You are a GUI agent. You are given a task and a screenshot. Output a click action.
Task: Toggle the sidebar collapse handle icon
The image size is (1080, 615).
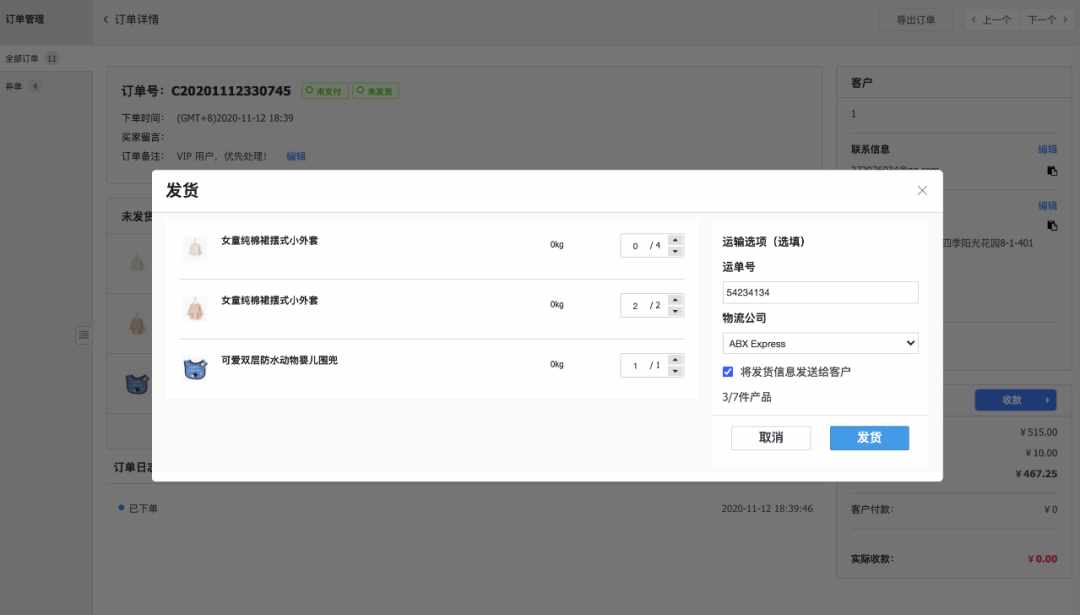point(83,335)
